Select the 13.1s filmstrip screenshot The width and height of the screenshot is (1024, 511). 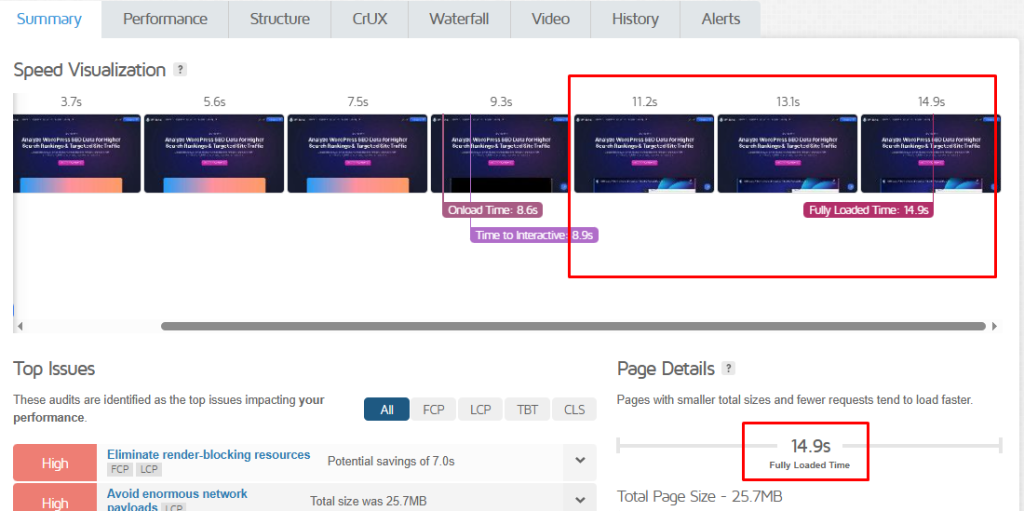788,154
